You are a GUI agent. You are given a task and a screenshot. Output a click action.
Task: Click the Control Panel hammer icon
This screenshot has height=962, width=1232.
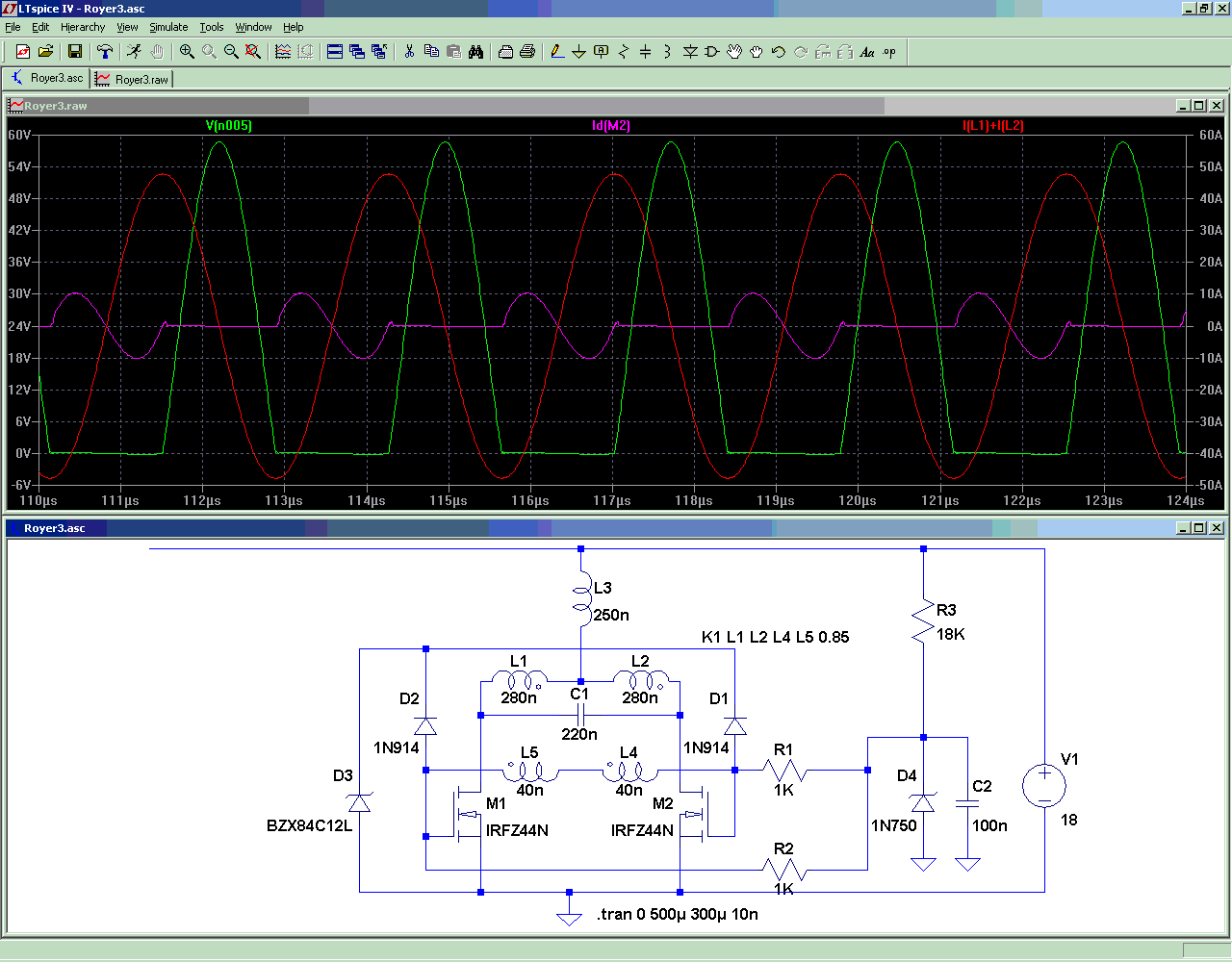pyautogui.click(x=105, y=52)
